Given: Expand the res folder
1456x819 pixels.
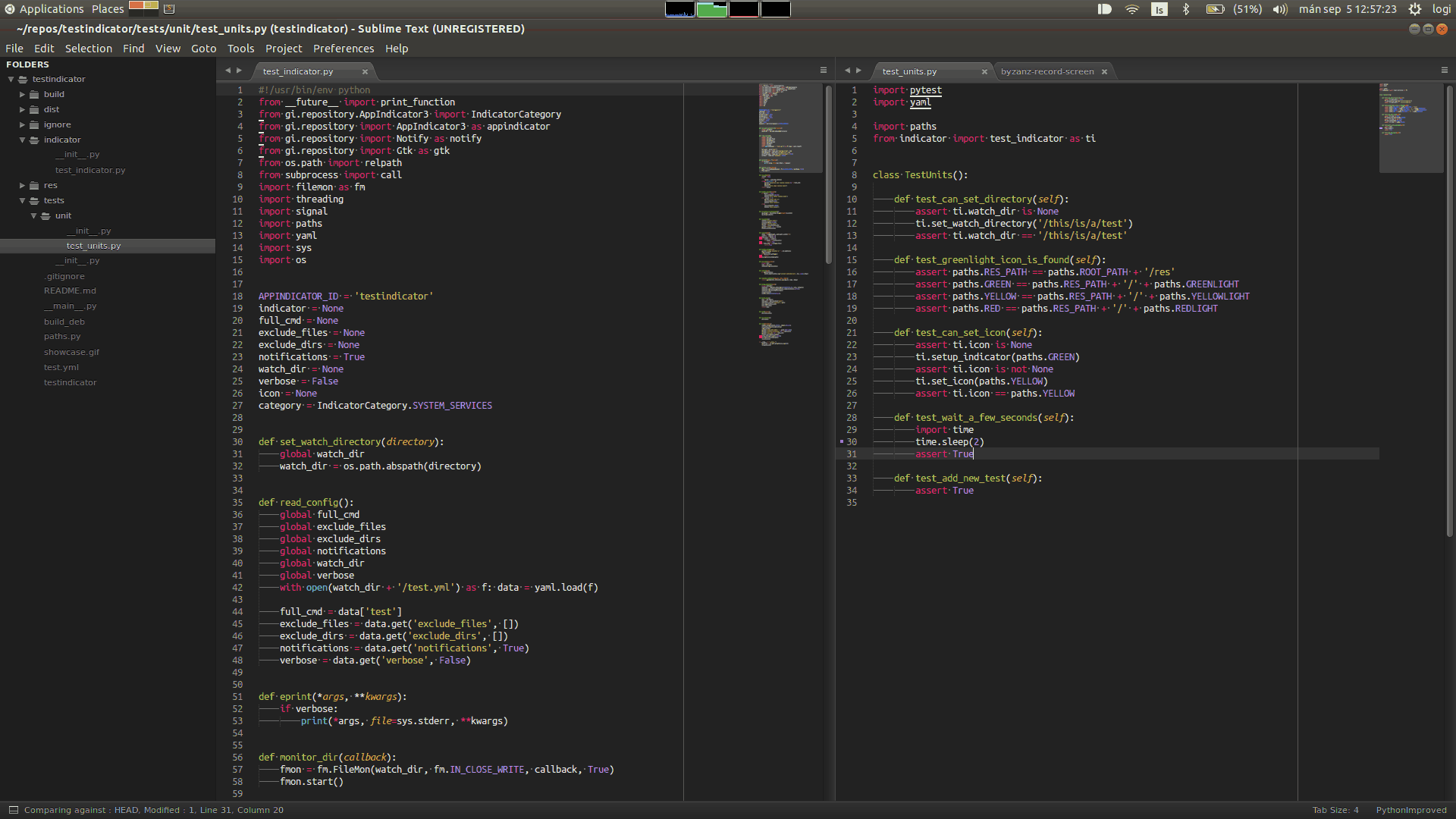Looking at the screenshot, I should (23, 186).
